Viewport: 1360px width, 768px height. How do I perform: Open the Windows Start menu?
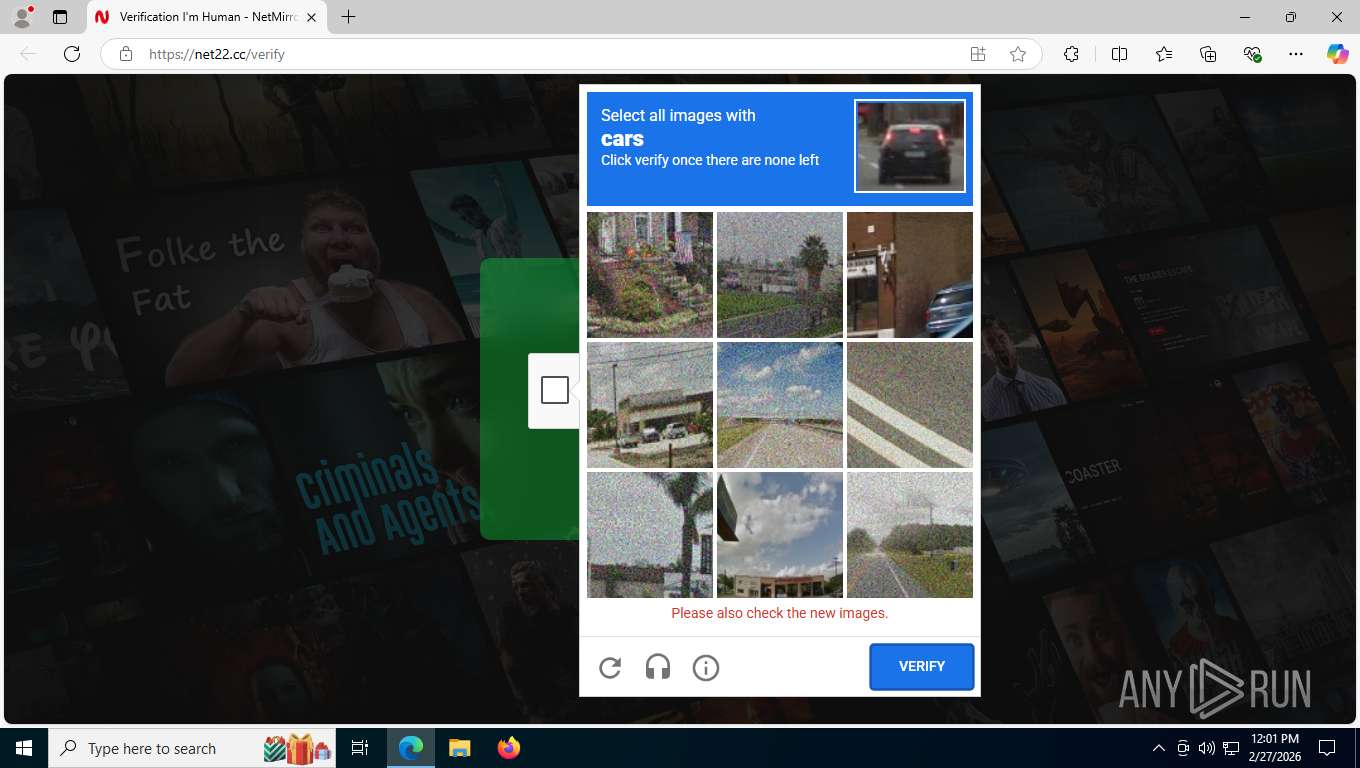(24, 748)
